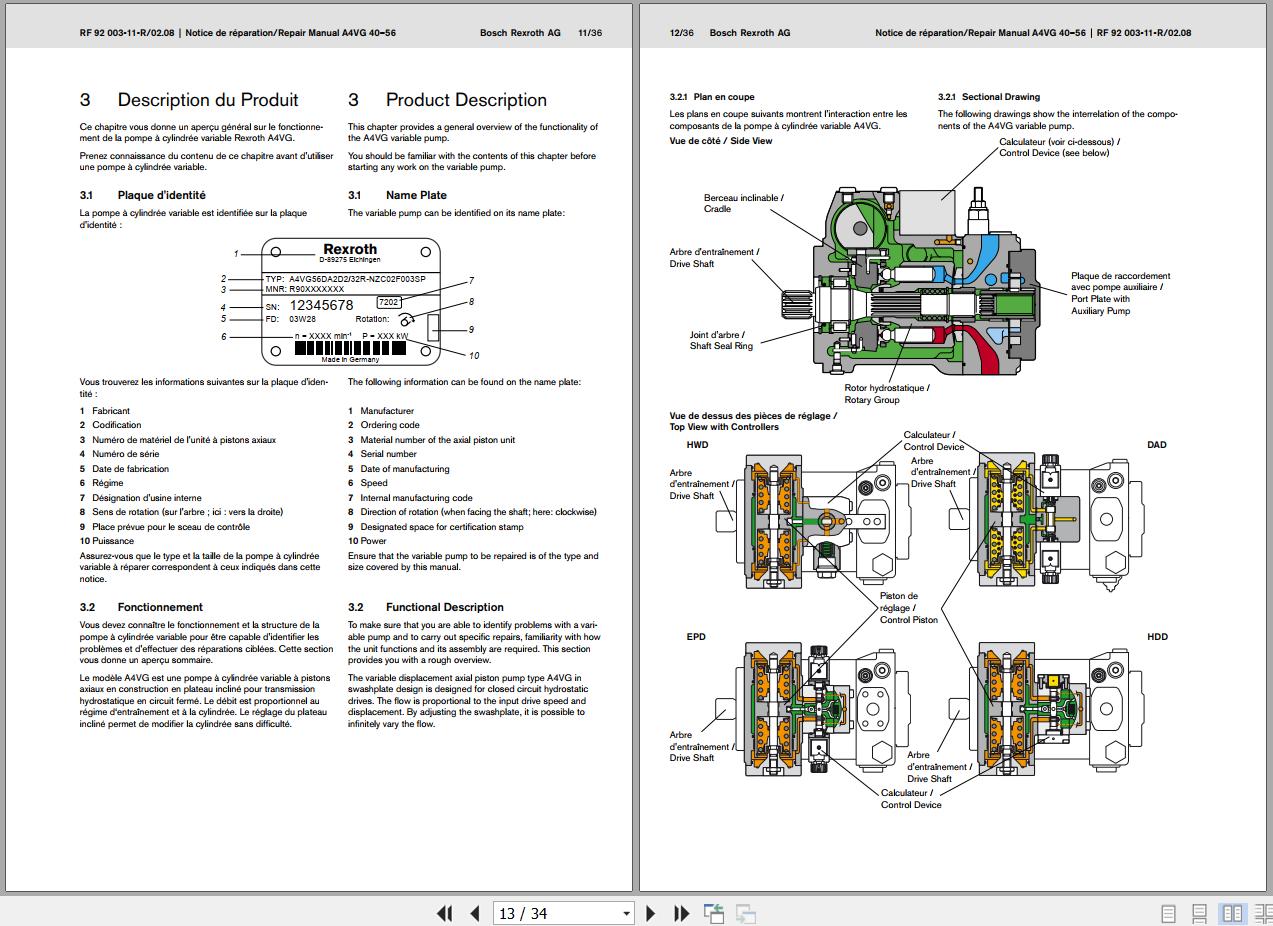Viewport: 1273px width, 926px height.
Task: Click the '3.1 Name Plate' heading
Action: pyautogui.click(x=397, y=195)
